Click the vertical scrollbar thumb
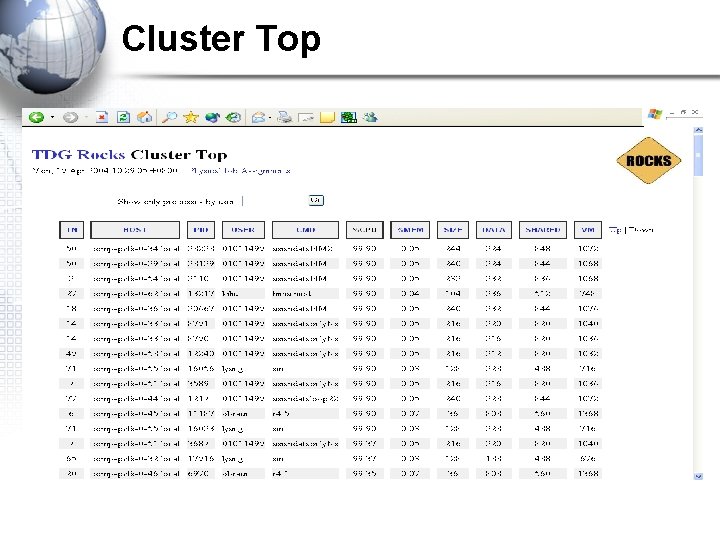 698,155
